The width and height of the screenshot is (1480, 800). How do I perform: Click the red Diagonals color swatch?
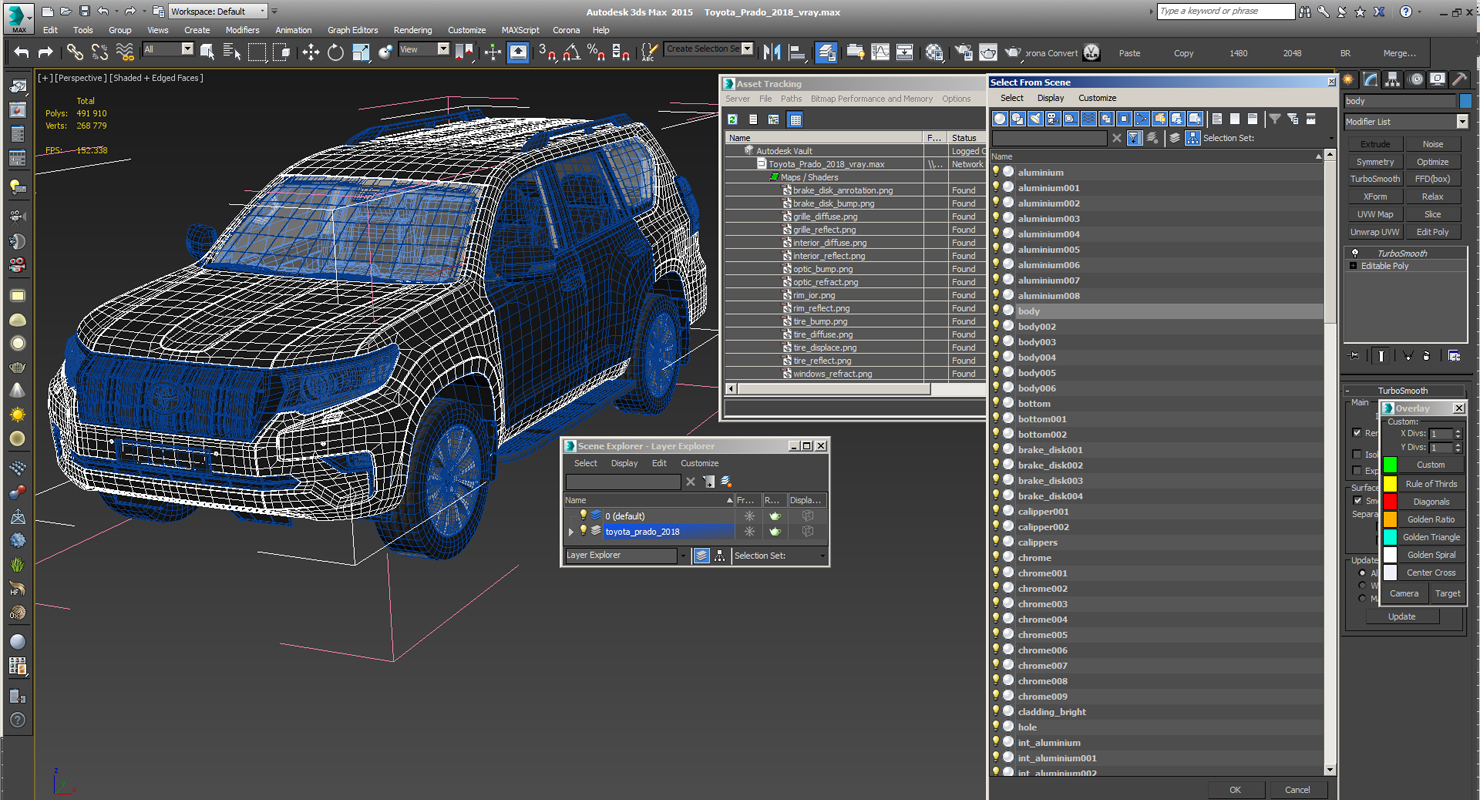[1390, 501]
